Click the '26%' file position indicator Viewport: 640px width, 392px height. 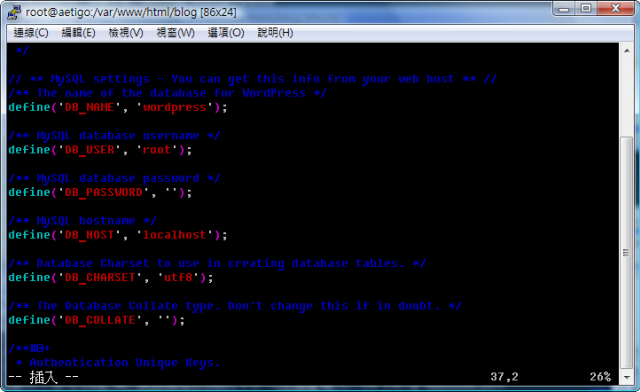pyautogui.click(x=600, y=377)
